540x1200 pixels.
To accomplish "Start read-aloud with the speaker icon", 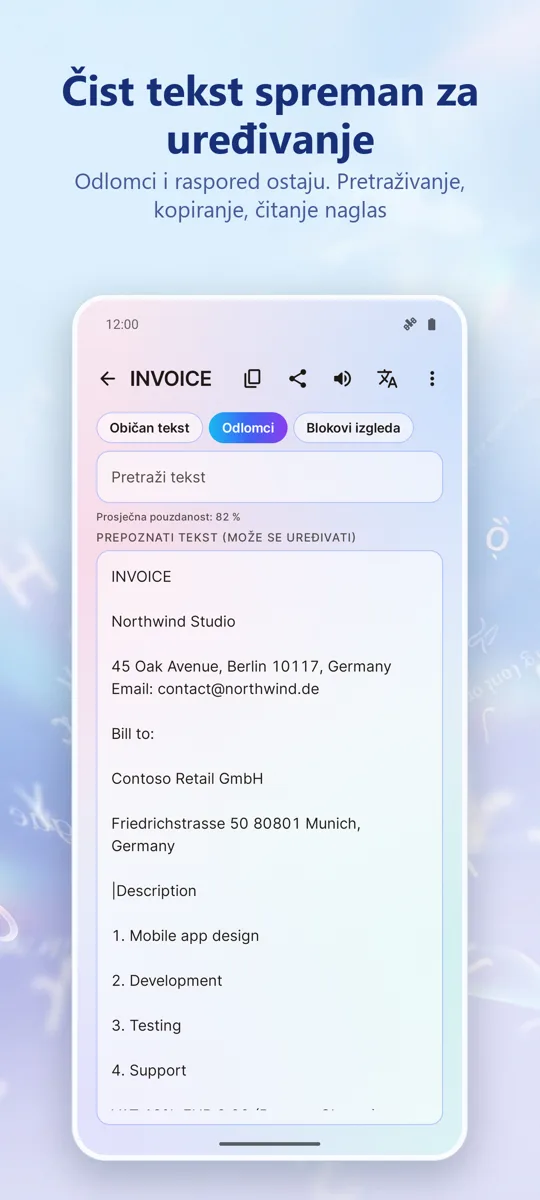I will click(342, 379).
